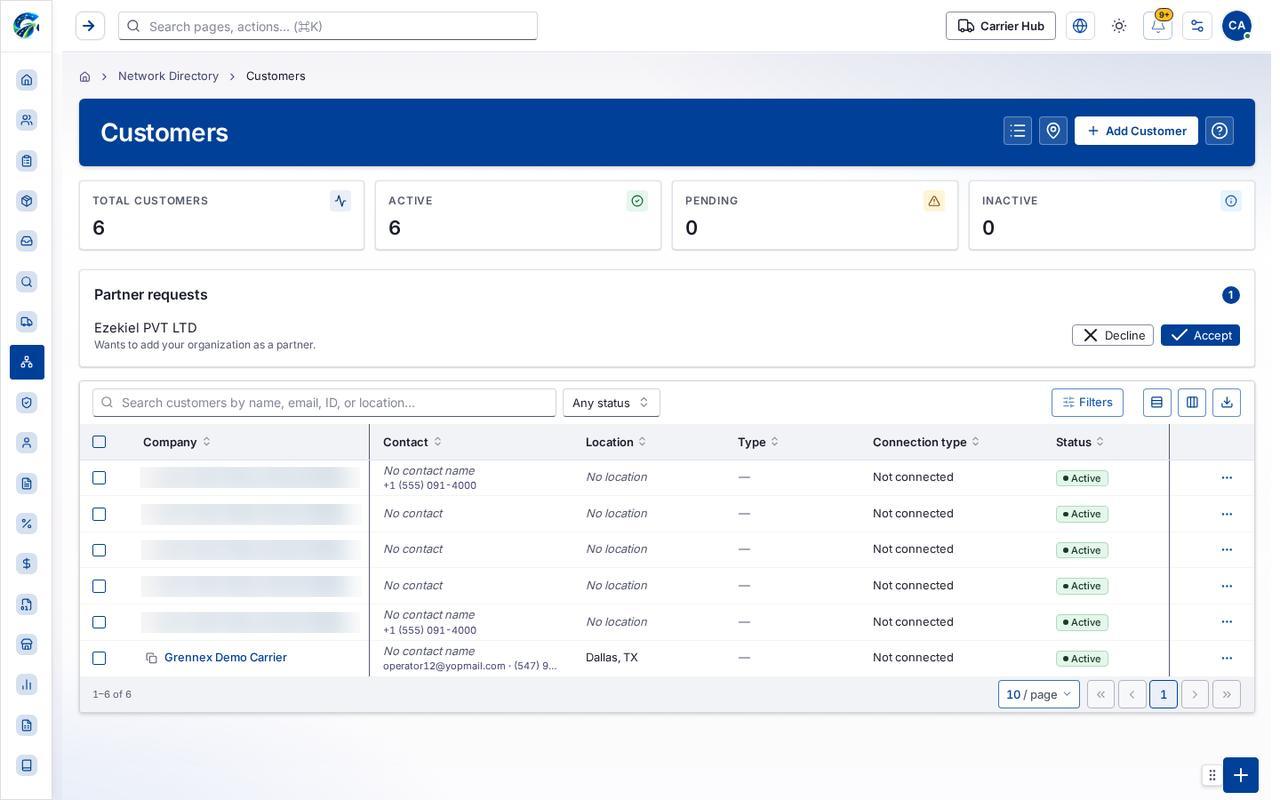This screenshot has height=800, width=1280.
Task: Select page 1 in pagination
Action: click(1163, 695)
